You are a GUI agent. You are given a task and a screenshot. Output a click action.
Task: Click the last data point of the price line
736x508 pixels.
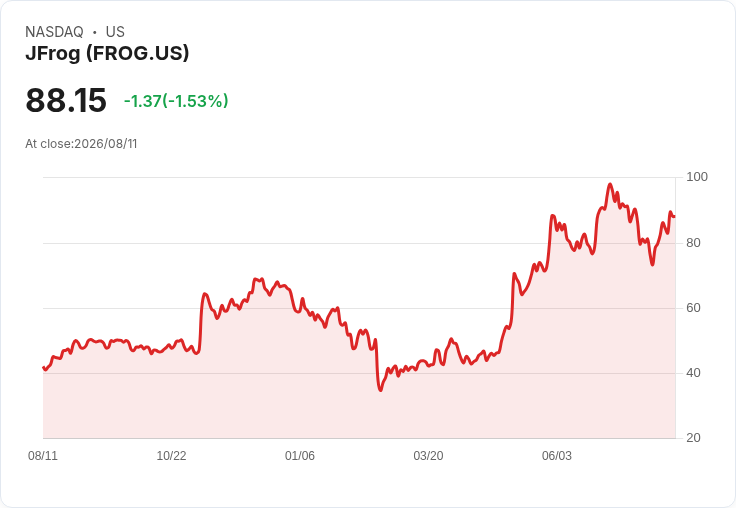pos(675,216)
